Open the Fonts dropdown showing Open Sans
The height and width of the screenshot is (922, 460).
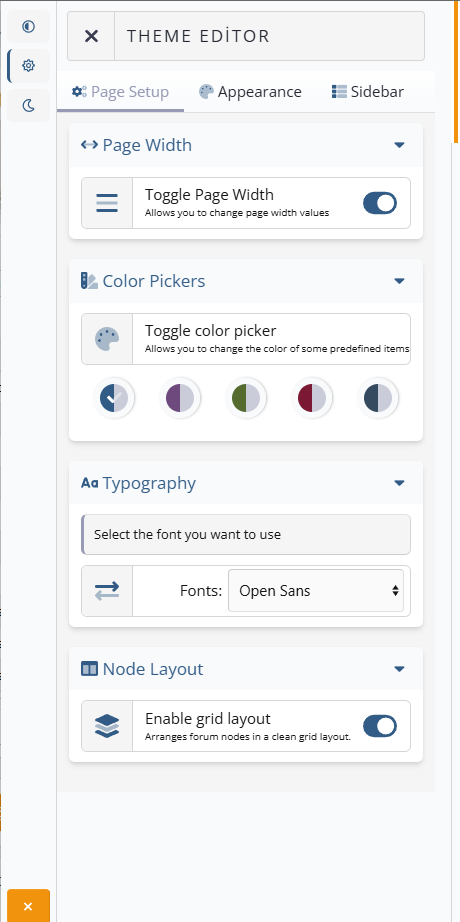[316, 590]
